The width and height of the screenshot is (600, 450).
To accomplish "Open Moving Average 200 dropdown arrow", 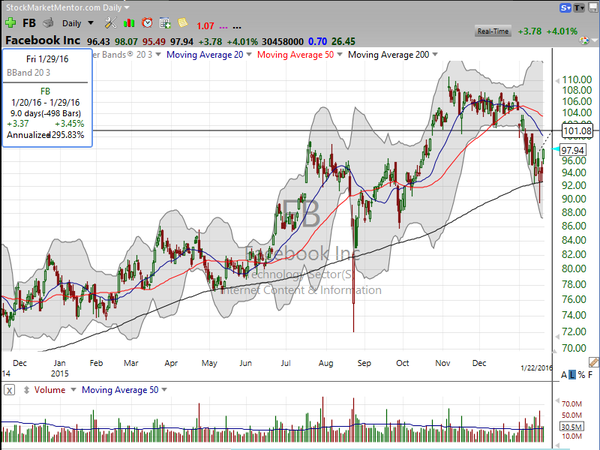I will tap(435, 55).
